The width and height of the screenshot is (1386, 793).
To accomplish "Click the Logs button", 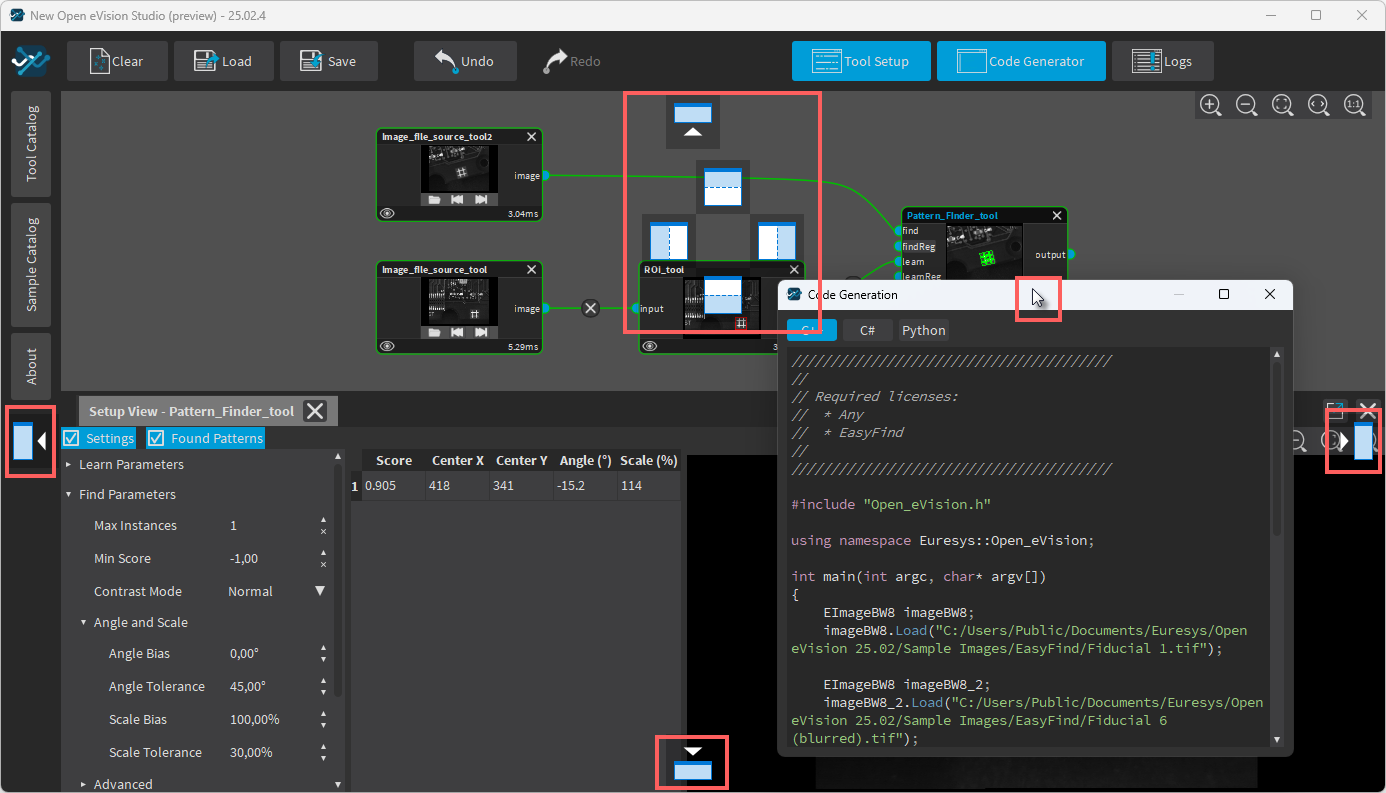I will point(1162,61).
